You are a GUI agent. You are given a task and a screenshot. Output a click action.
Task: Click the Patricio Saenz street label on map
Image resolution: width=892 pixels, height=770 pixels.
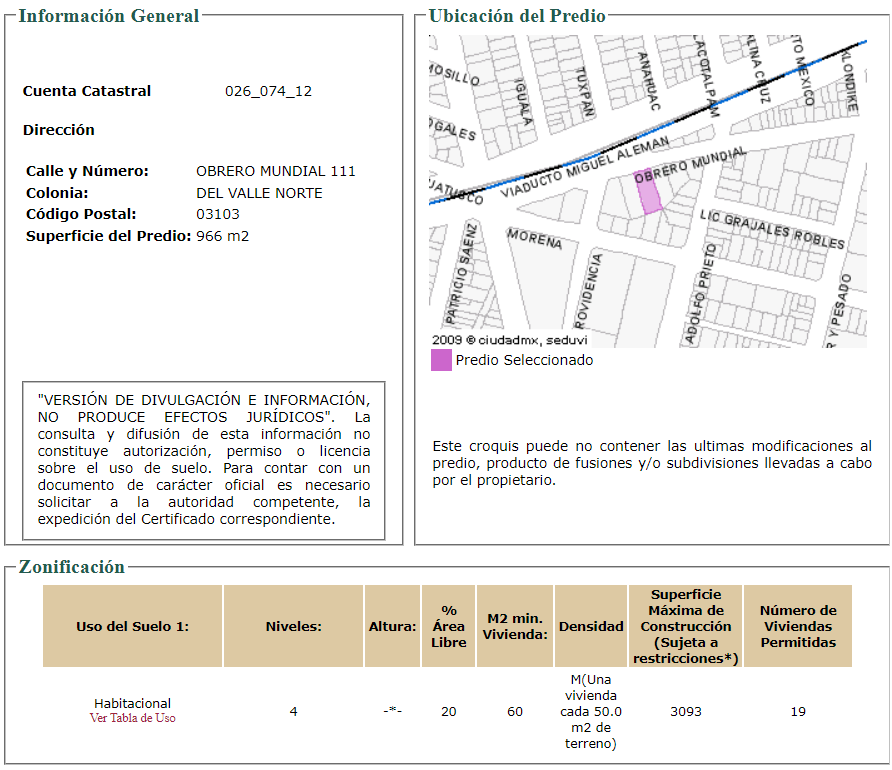tap(462, 274)
